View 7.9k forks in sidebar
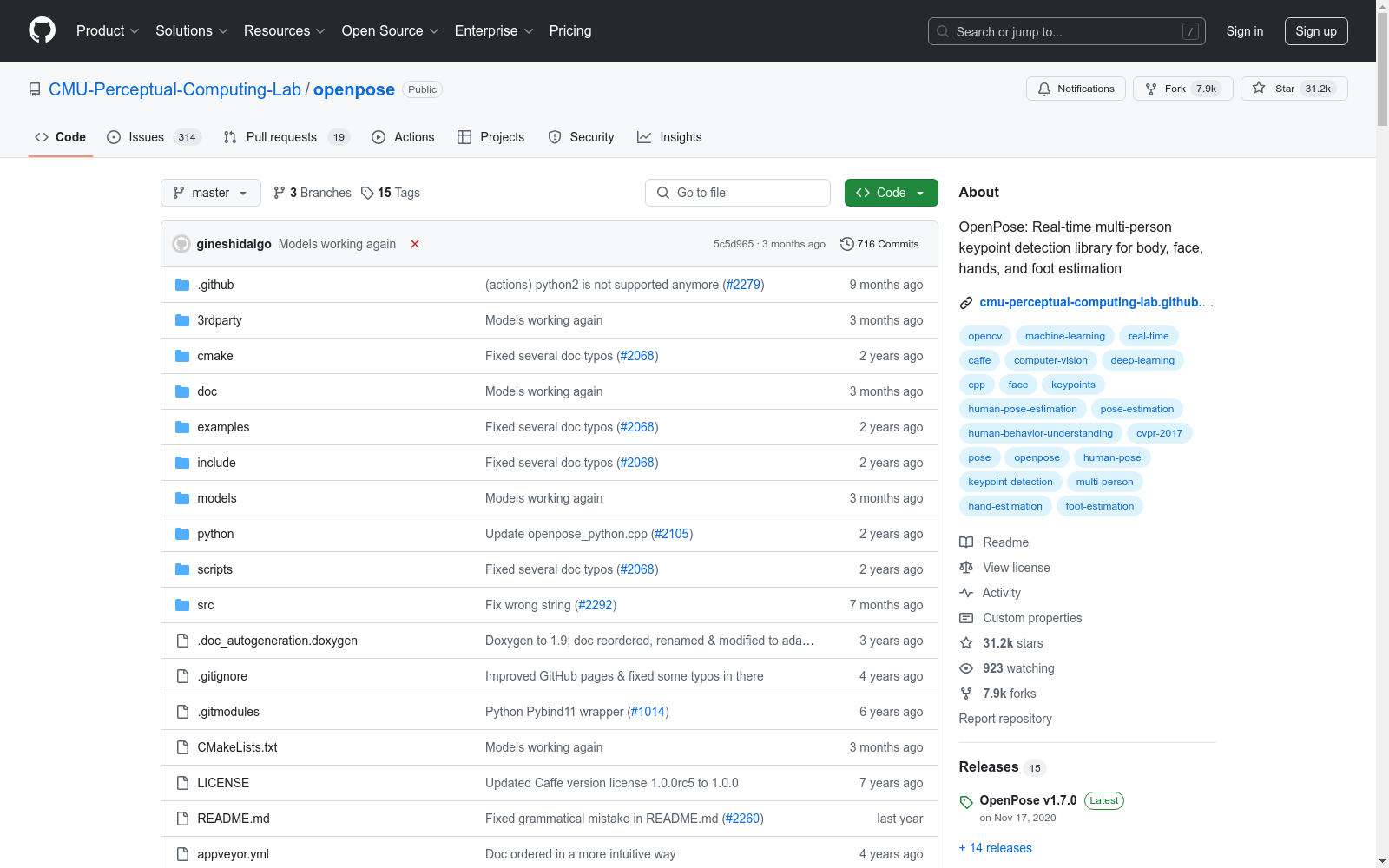 click(x=997, y=694)
